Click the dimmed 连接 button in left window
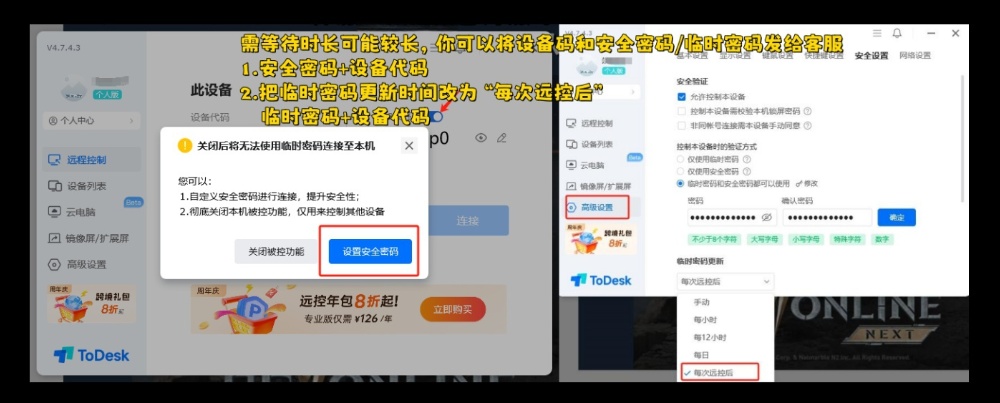1000x403 pixels. click(467, 221)
